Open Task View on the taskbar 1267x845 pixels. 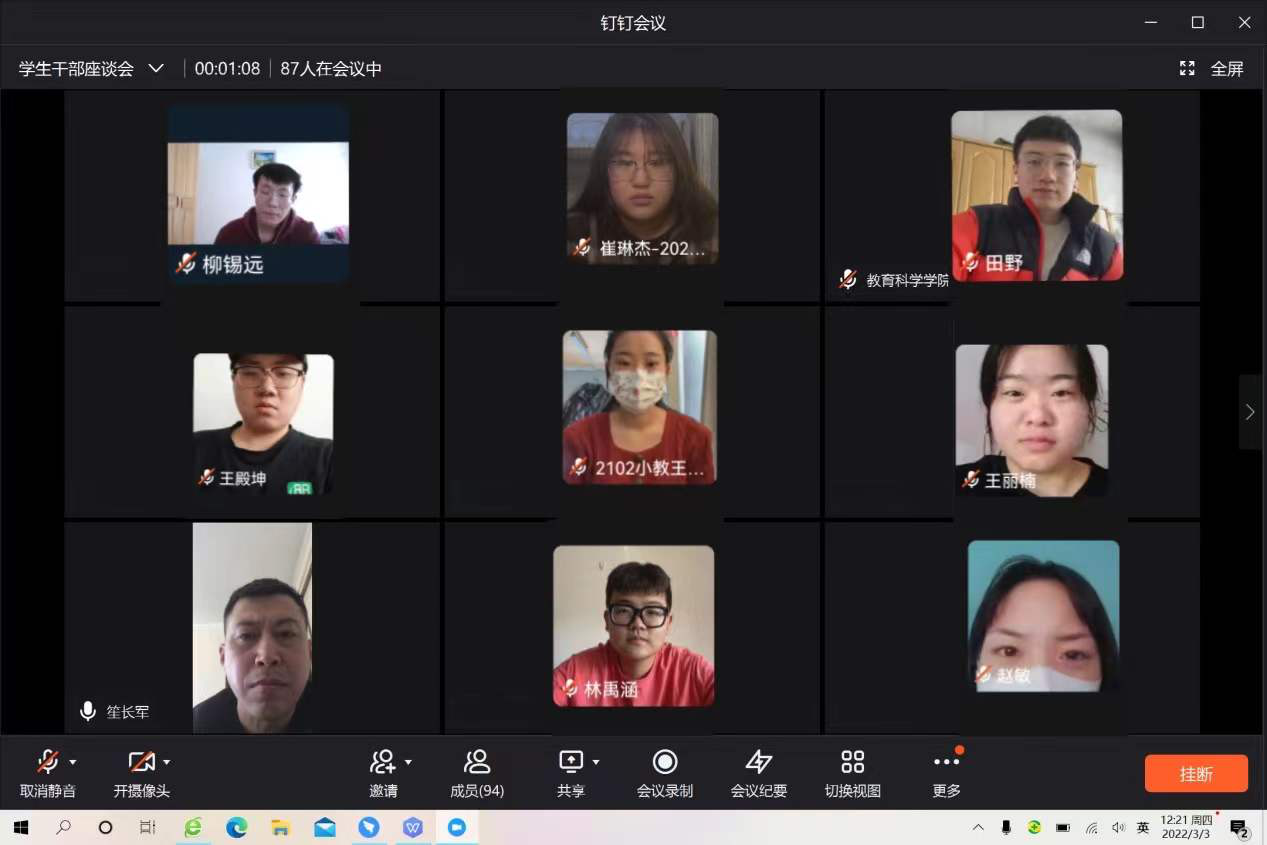[x=147, y=827]
